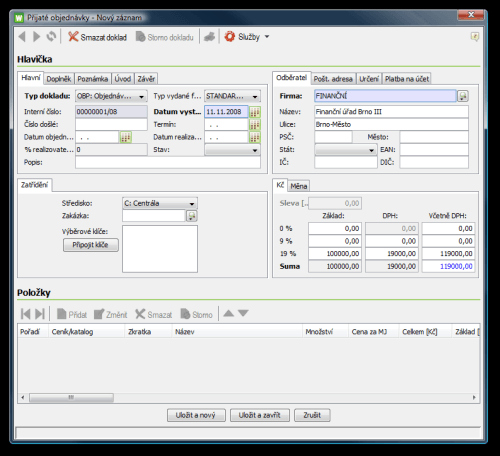Select the Určení tab
This screenshot has width=500, height=456.
click(x=369, y=79)
